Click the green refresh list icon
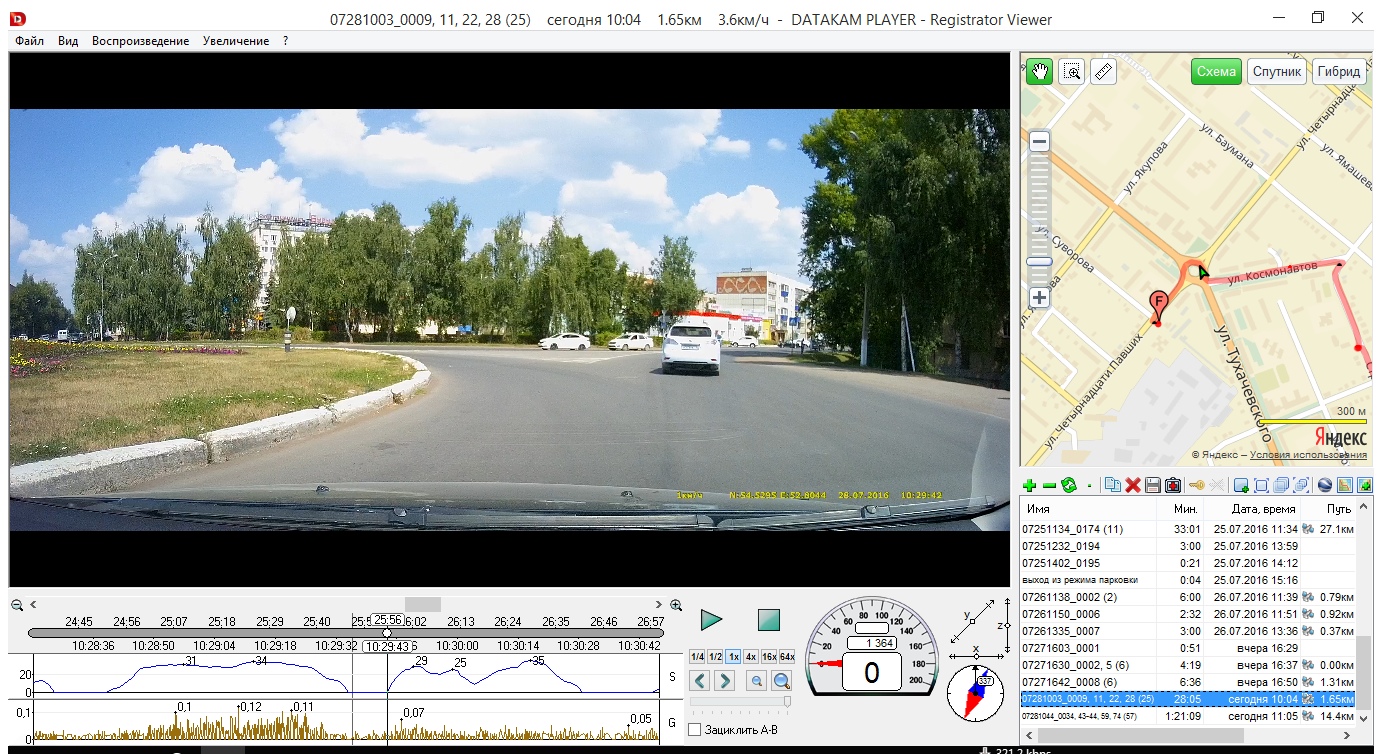The image size is (1382, 754). point(1068,486)
